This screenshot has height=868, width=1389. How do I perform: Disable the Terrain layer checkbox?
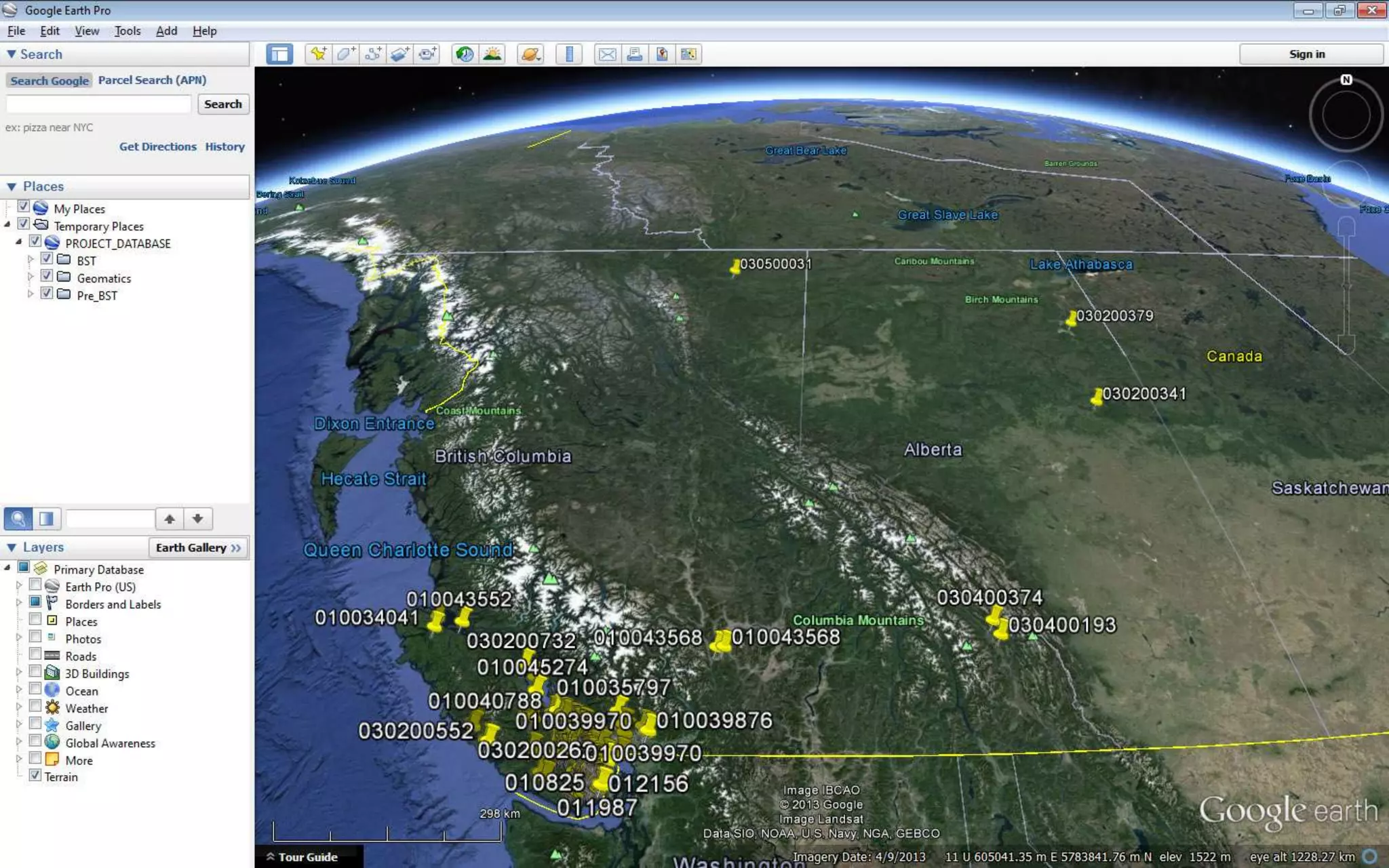tap(35, 775)
